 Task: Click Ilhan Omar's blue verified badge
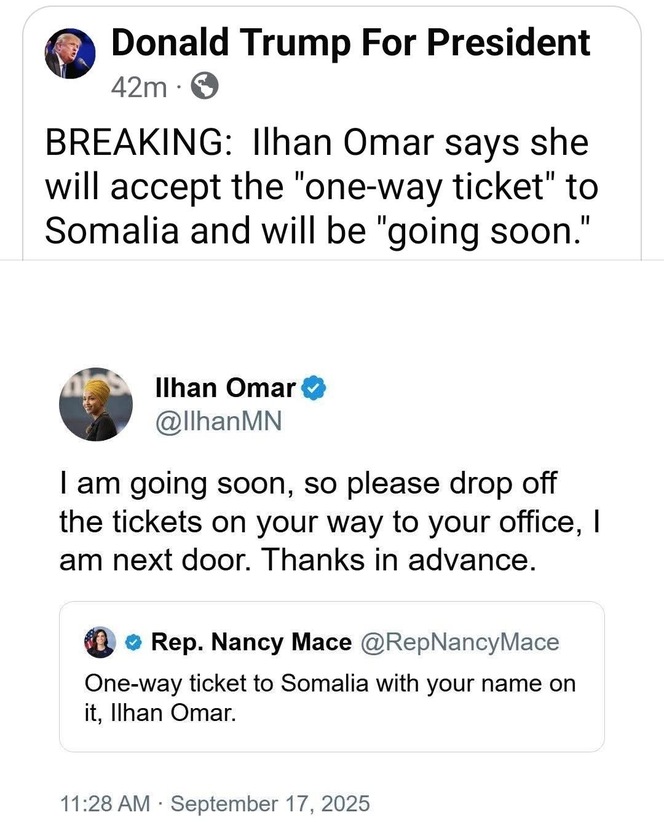coord(315,388)
